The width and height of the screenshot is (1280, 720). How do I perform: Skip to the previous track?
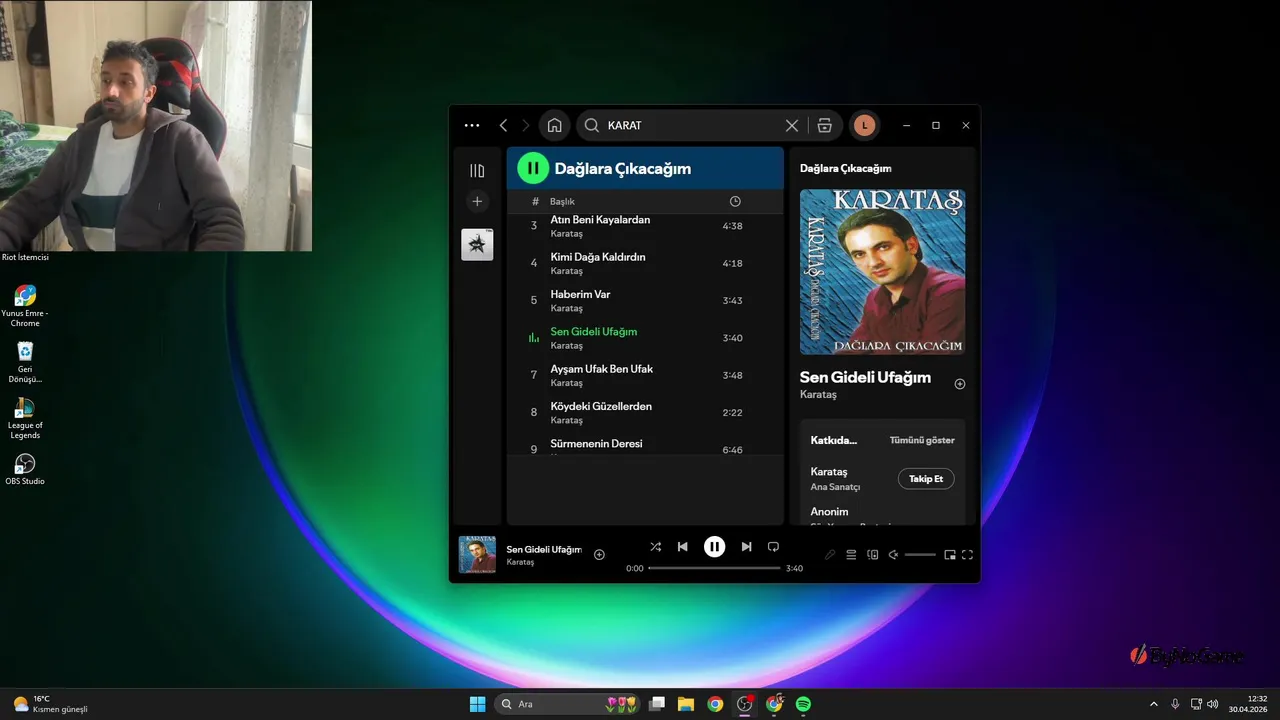pyautogui.click(x=682, y=547)
